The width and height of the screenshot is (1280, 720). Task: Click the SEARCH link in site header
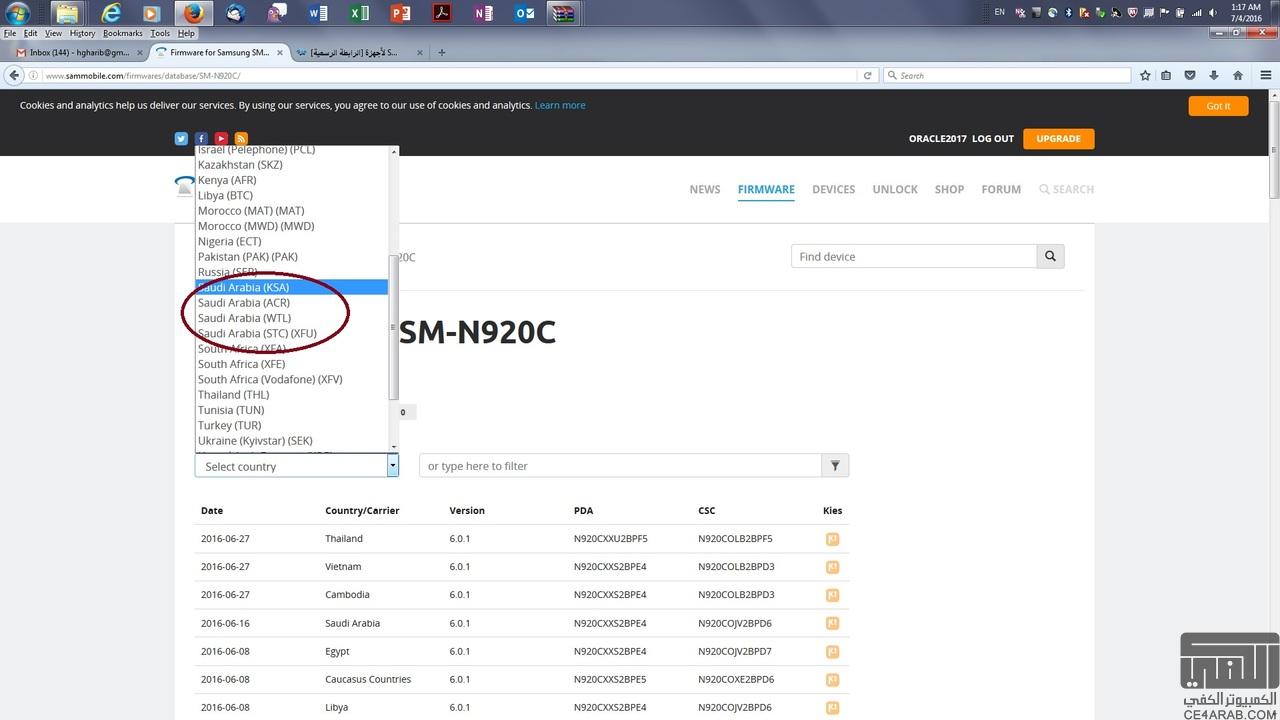point(1066,189)
